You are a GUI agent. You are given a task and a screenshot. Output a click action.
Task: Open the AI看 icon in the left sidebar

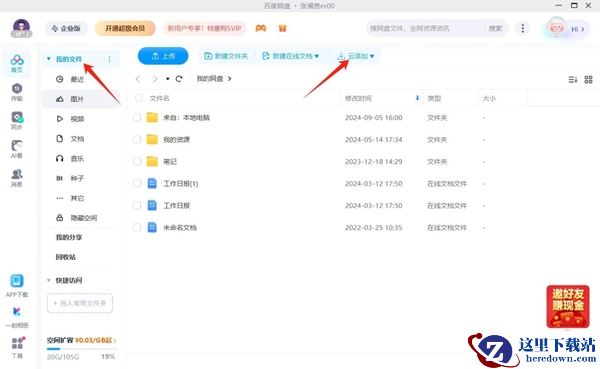[x=17, y=149]
